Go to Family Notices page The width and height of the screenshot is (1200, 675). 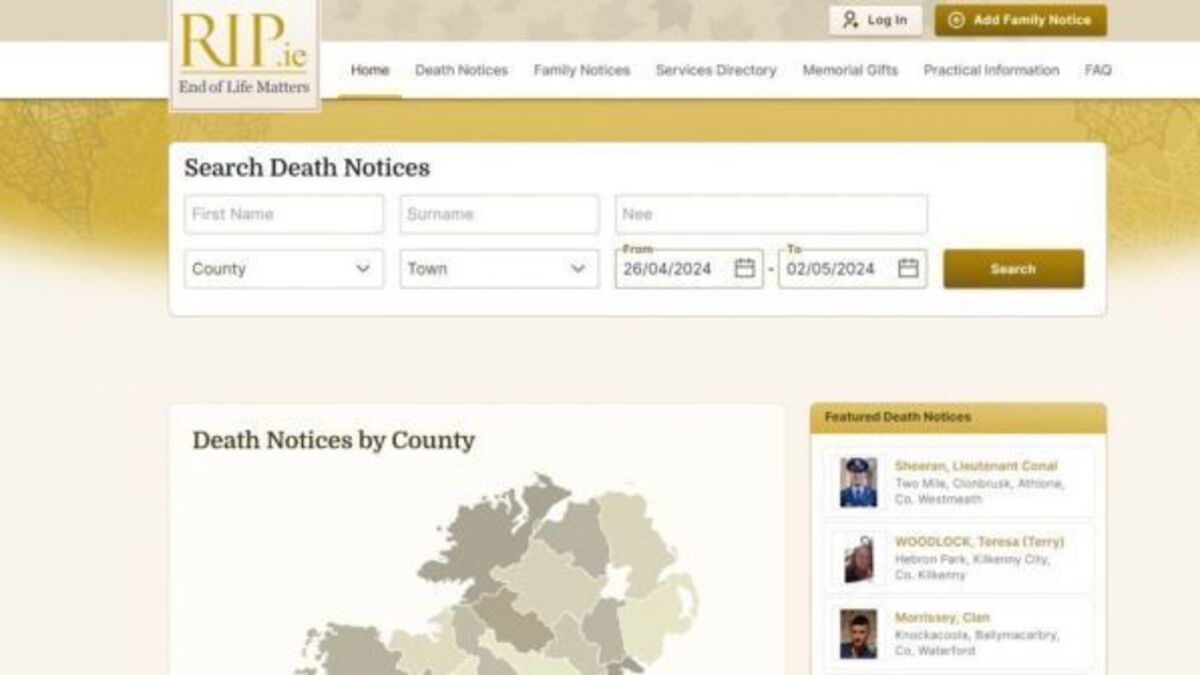tap(581, 70)
